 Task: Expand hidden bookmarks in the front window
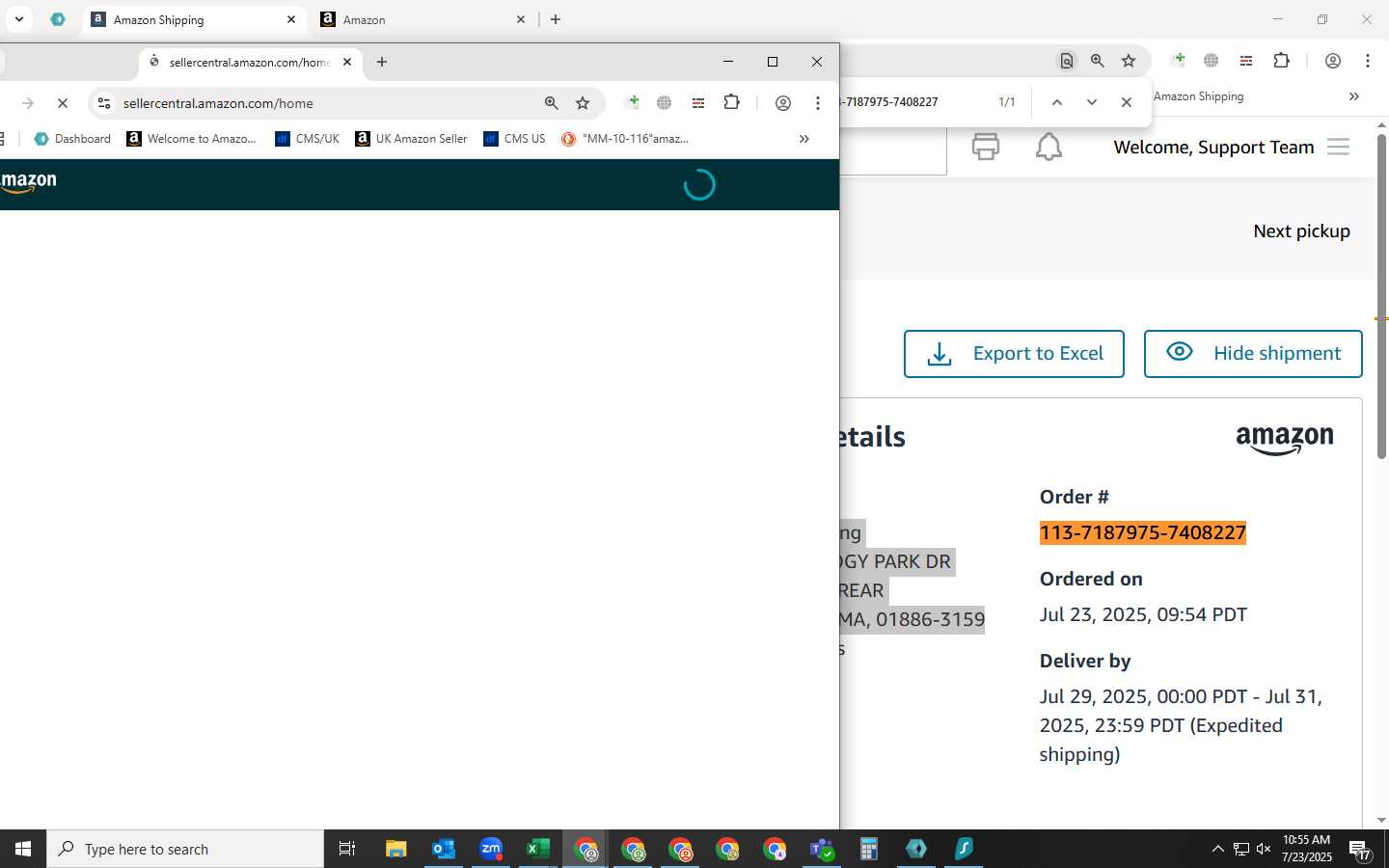[803, 139]
